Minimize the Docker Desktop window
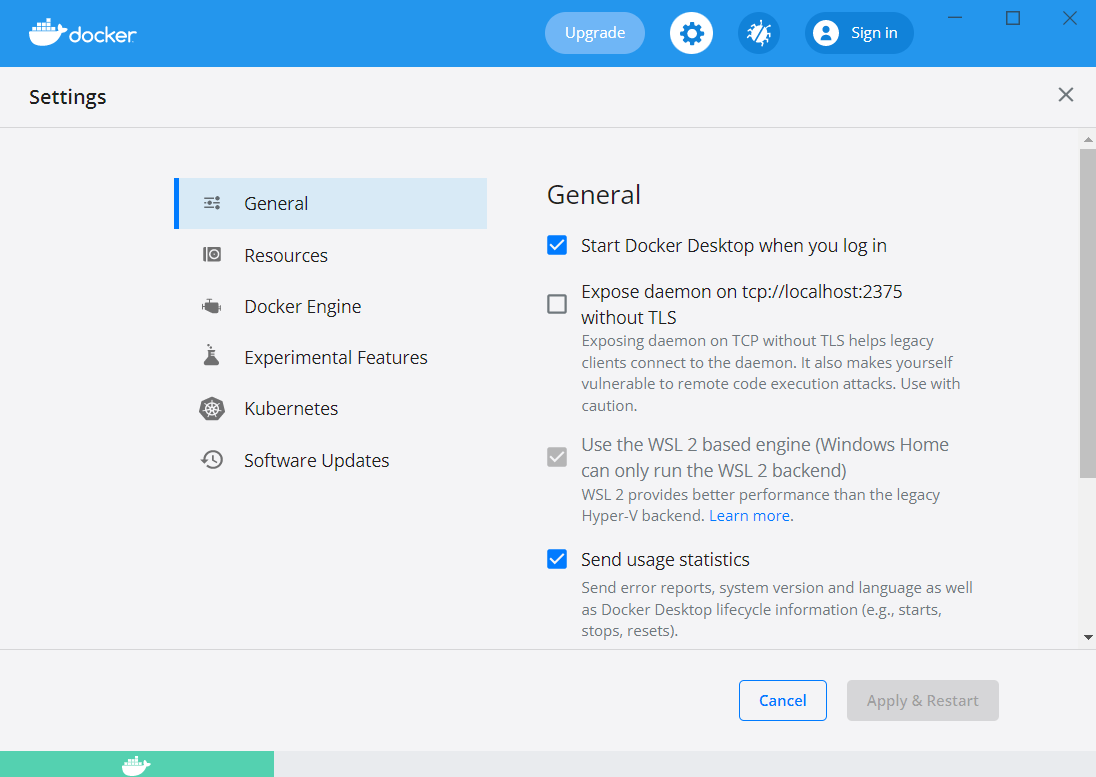The image size is (1096, 777). (x=955, y=18)
